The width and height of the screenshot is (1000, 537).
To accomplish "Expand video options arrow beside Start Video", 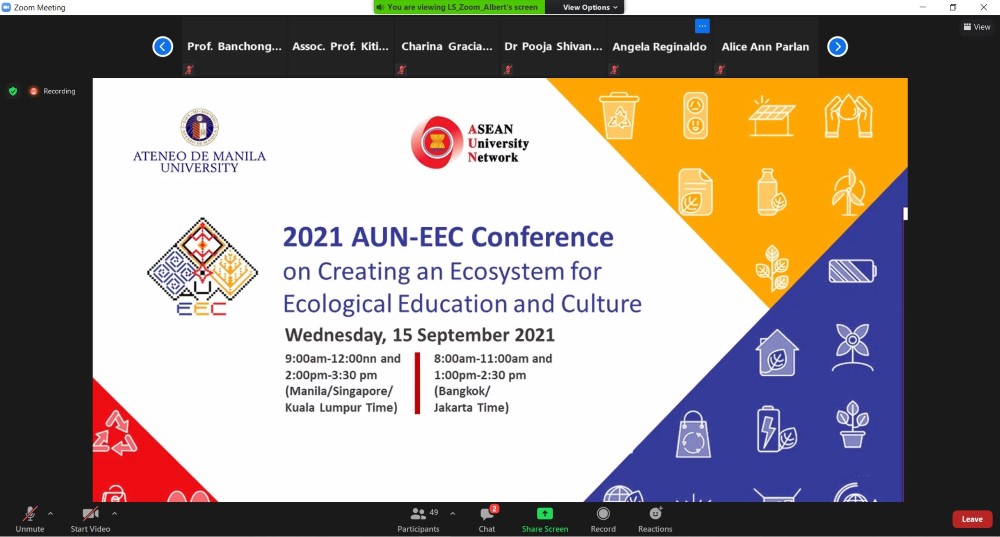I will pos(114,513).
